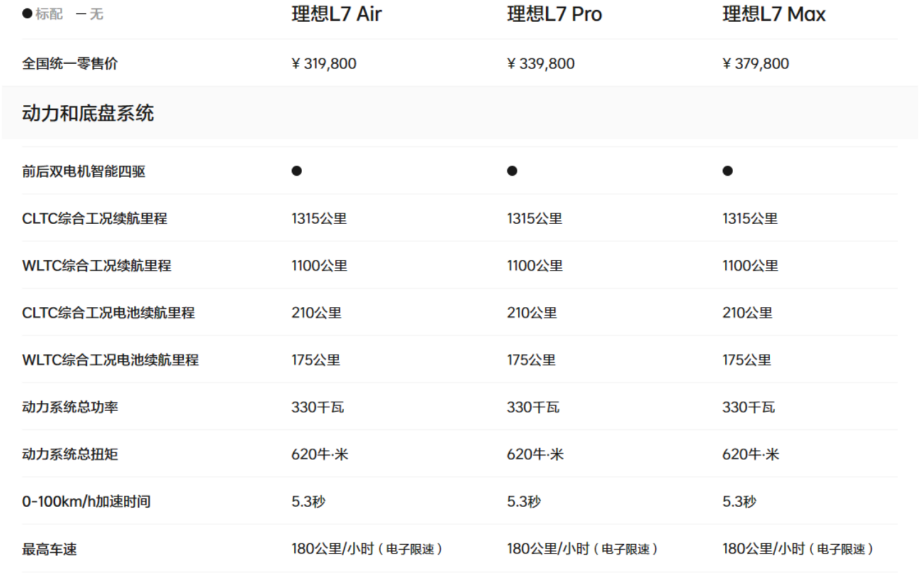
Task: Click the 动力系统总扭矩 row label
Action: click(x=70, y=454)
